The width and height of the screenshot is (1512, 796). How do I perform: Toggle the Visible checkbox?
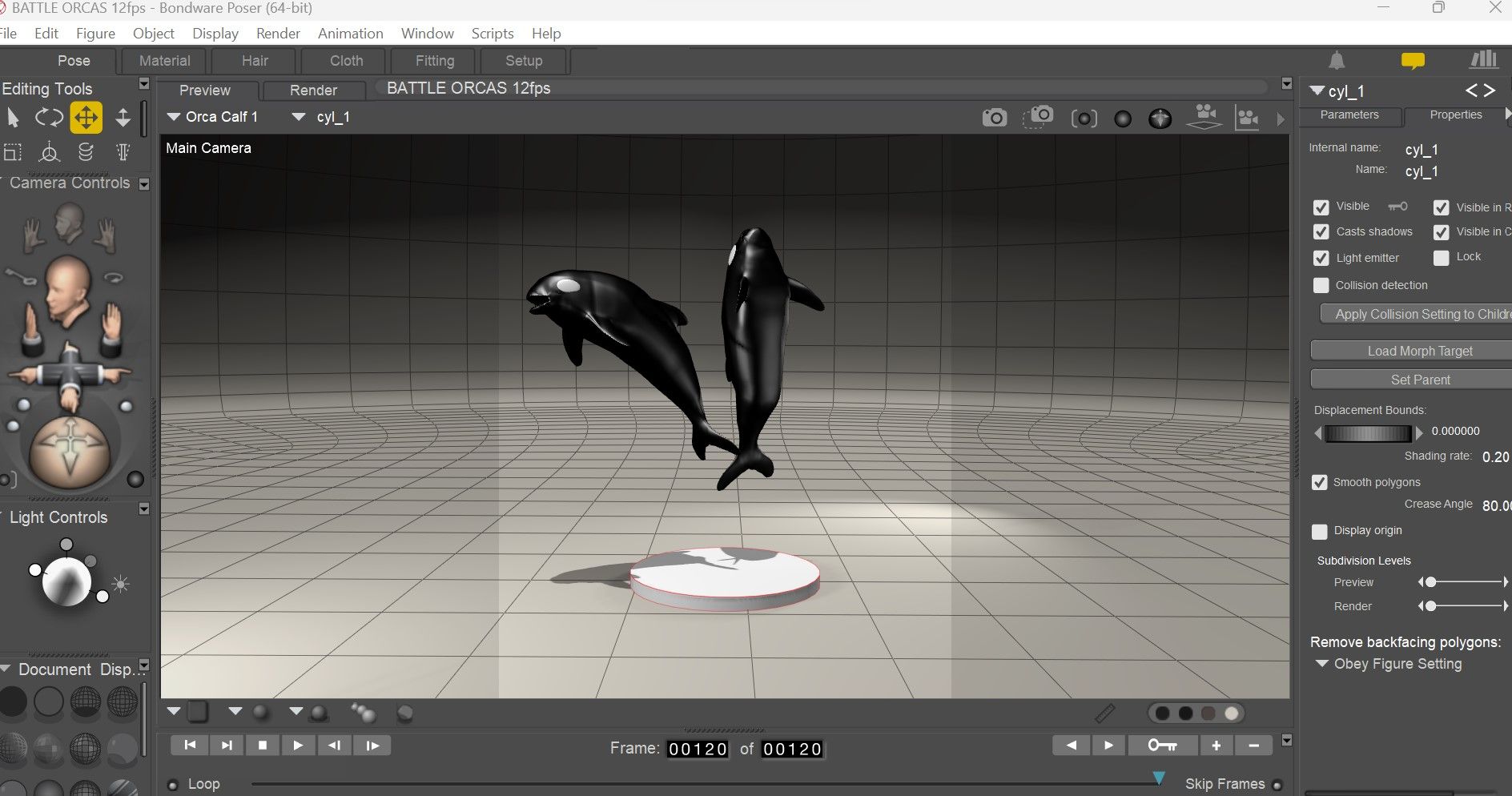pyautogui.click(x=1321, y=207)
